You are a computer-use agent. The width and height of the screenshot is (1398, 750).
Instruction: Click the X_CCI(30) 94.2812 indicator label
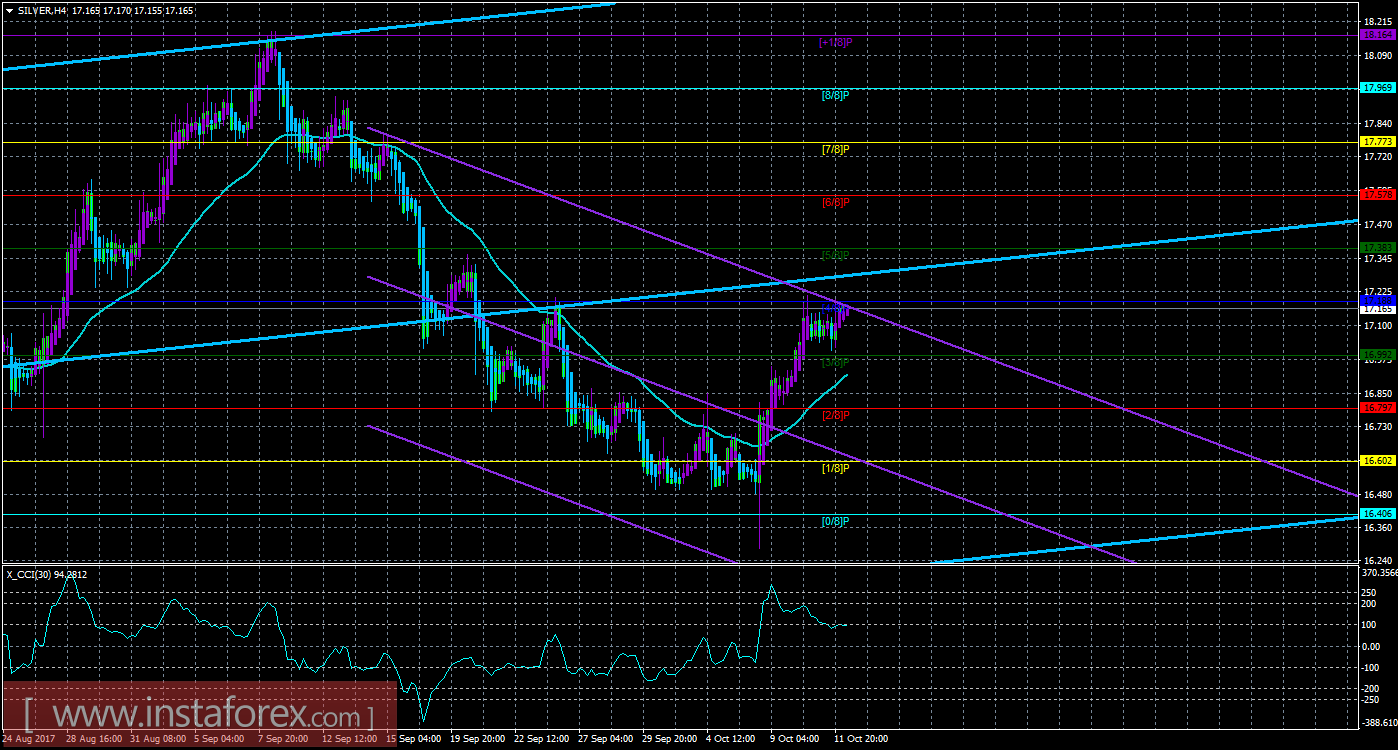pyautogui.click(x=46, y=573)
